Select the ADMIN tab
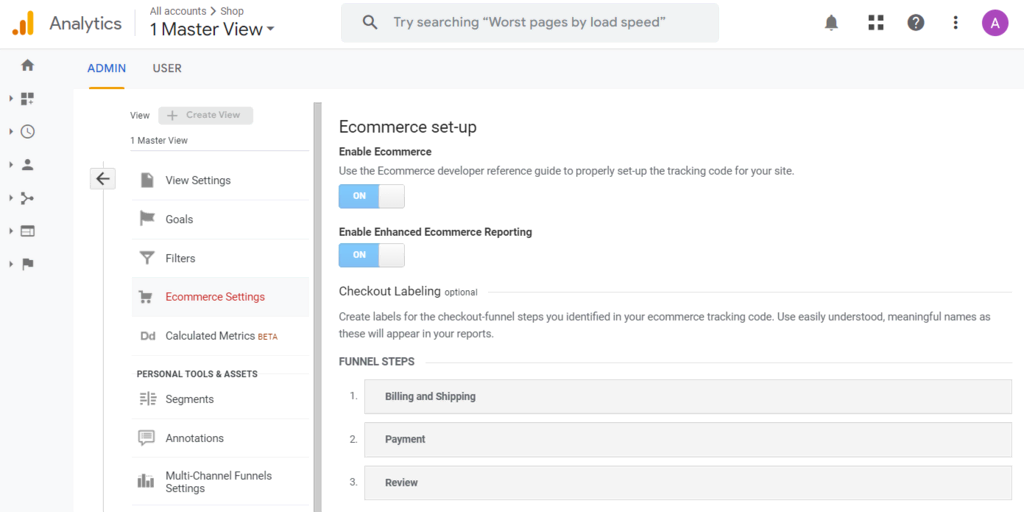Viewport: 1024px width, 512px height. click(x=106, y=68)
